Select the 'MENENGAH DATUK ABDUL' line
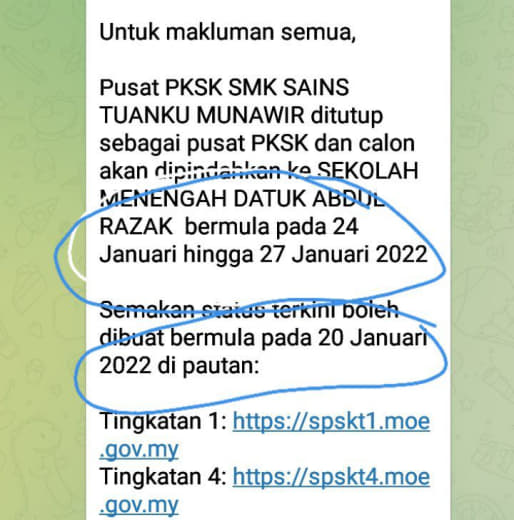This screenshot has width=514, height=520. (x=242, y=199)
